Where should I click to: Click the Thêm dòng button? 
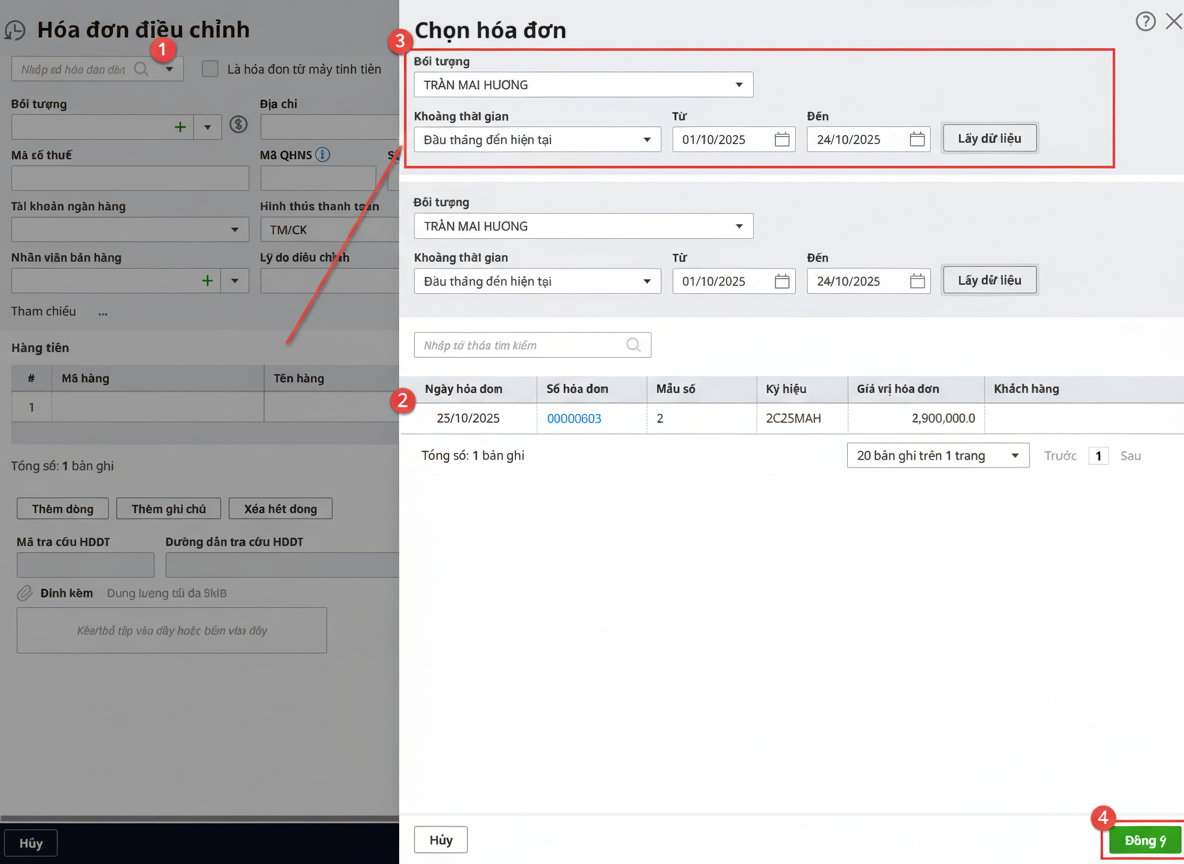[63, 509]
